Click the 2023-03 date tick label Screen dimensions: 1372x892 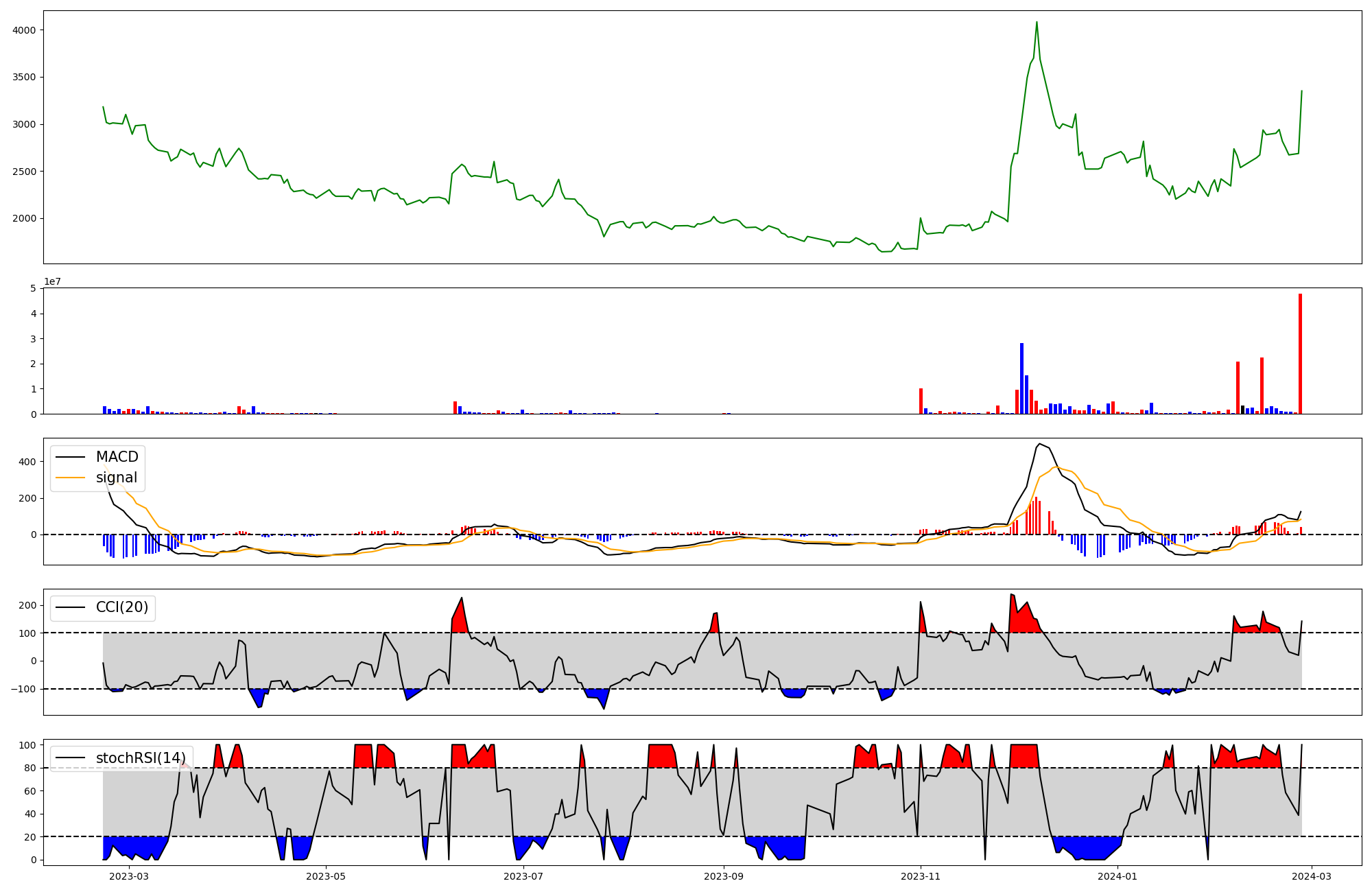click(129, 876)
